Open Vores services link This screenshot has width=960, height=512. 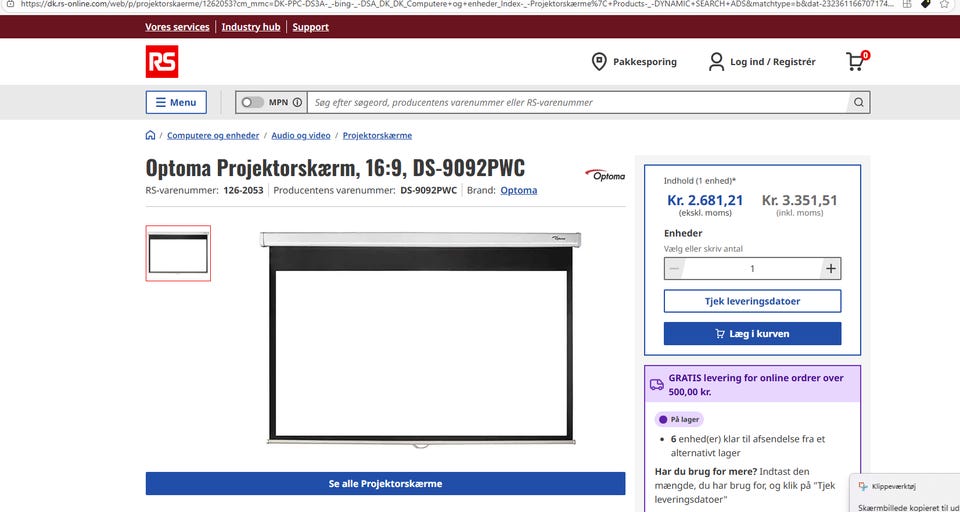[177, 27]
